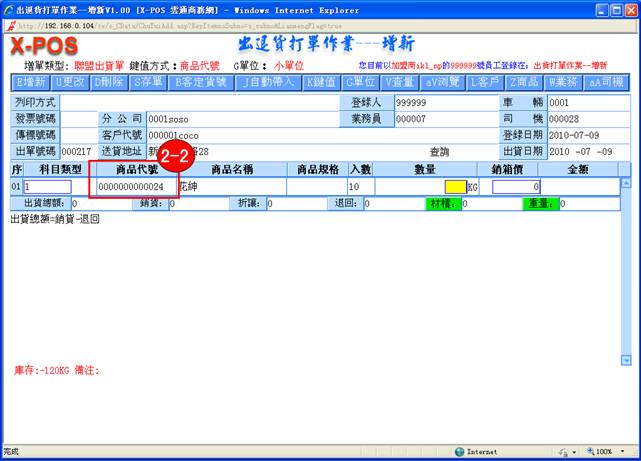The image size is (641, 461).
Task: Click the 查詢 query link
Action: coord(439,151)
